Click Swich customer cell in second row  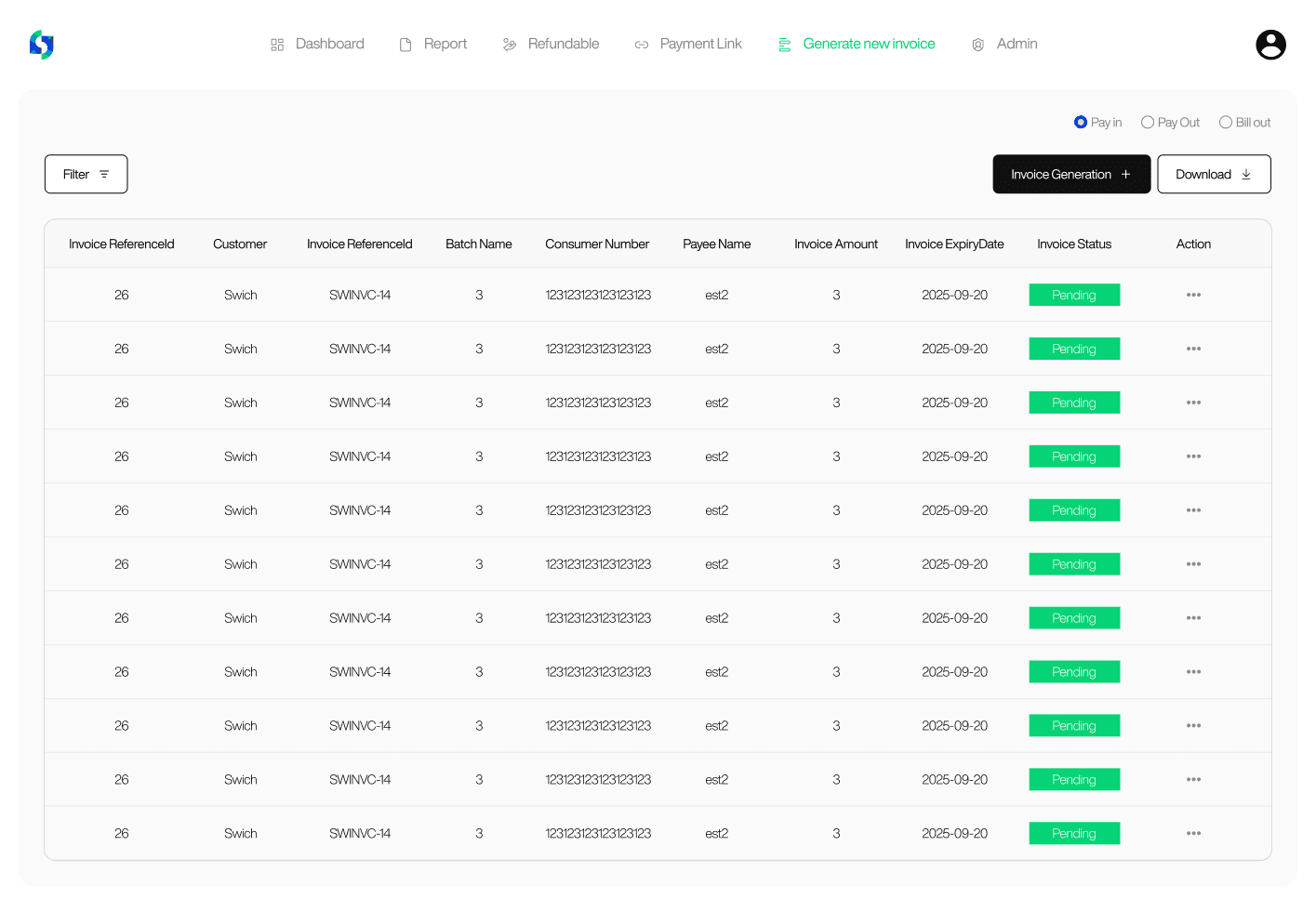pos(240,349)
